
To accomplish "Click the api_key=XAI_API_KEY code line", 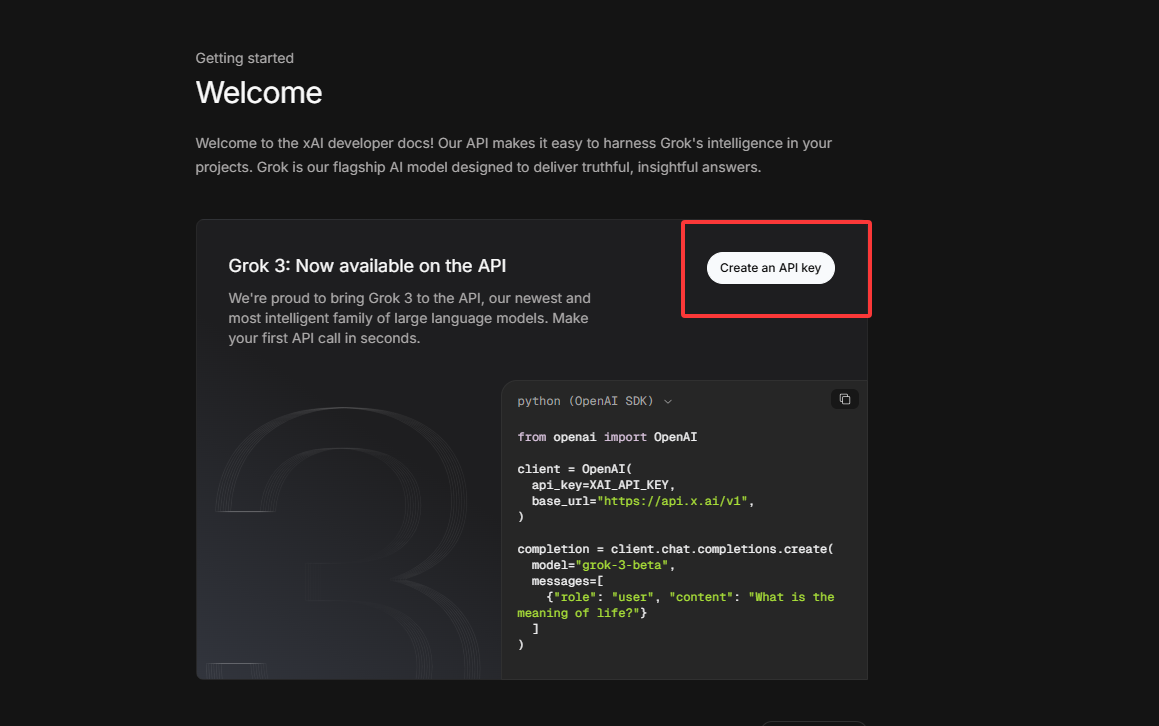I will point(603,485).
